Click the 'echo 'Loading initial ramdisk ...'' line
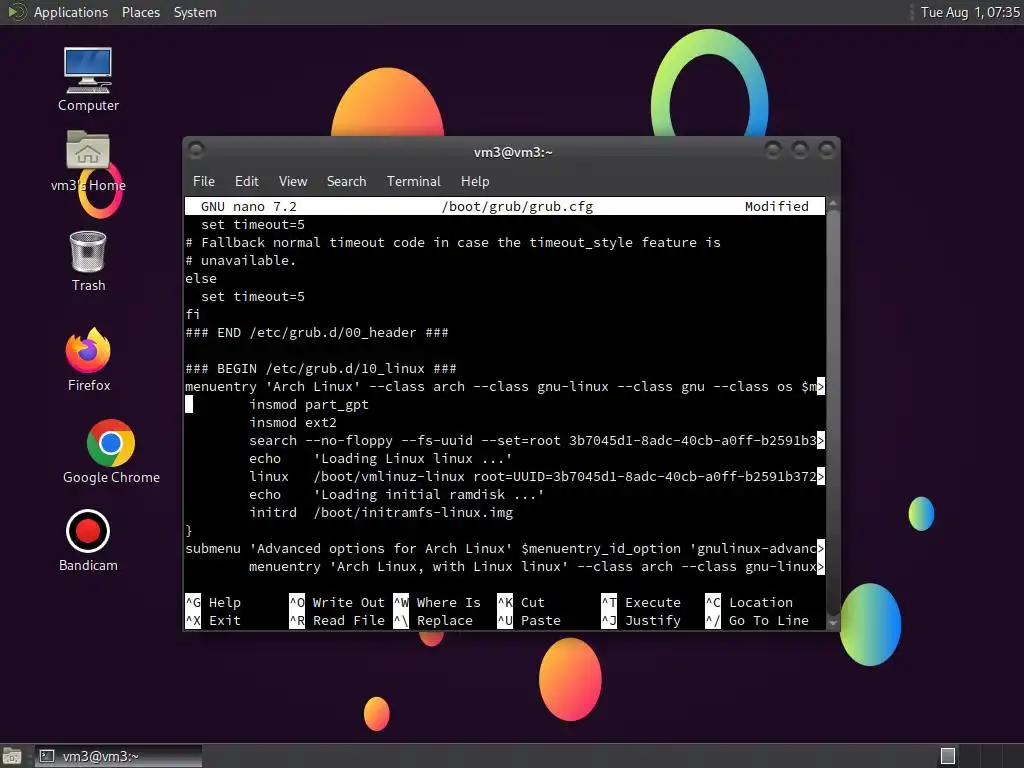The height and width of the screenshot is (768, 1024). (396, 494)
